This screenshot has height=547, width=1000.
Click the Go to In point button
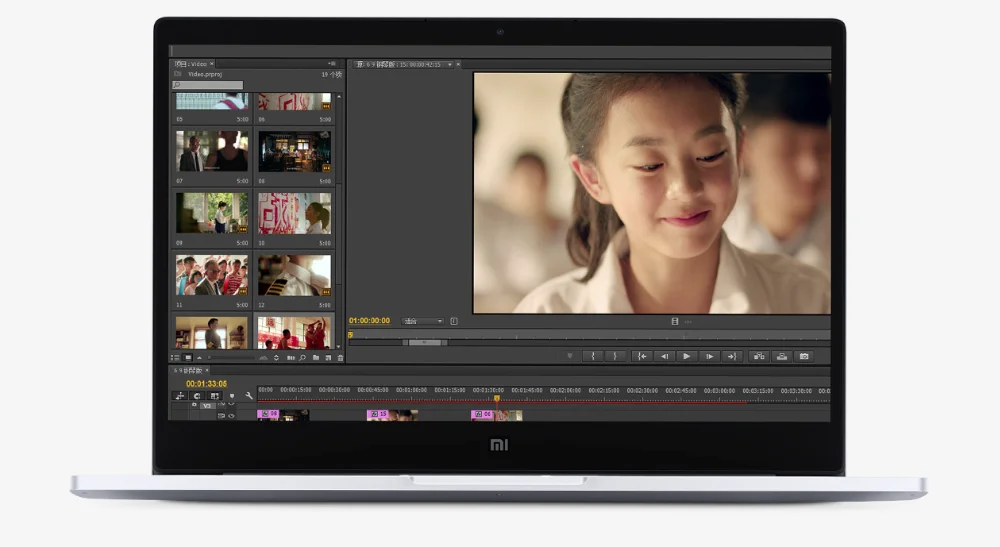(x=642, y=356)
